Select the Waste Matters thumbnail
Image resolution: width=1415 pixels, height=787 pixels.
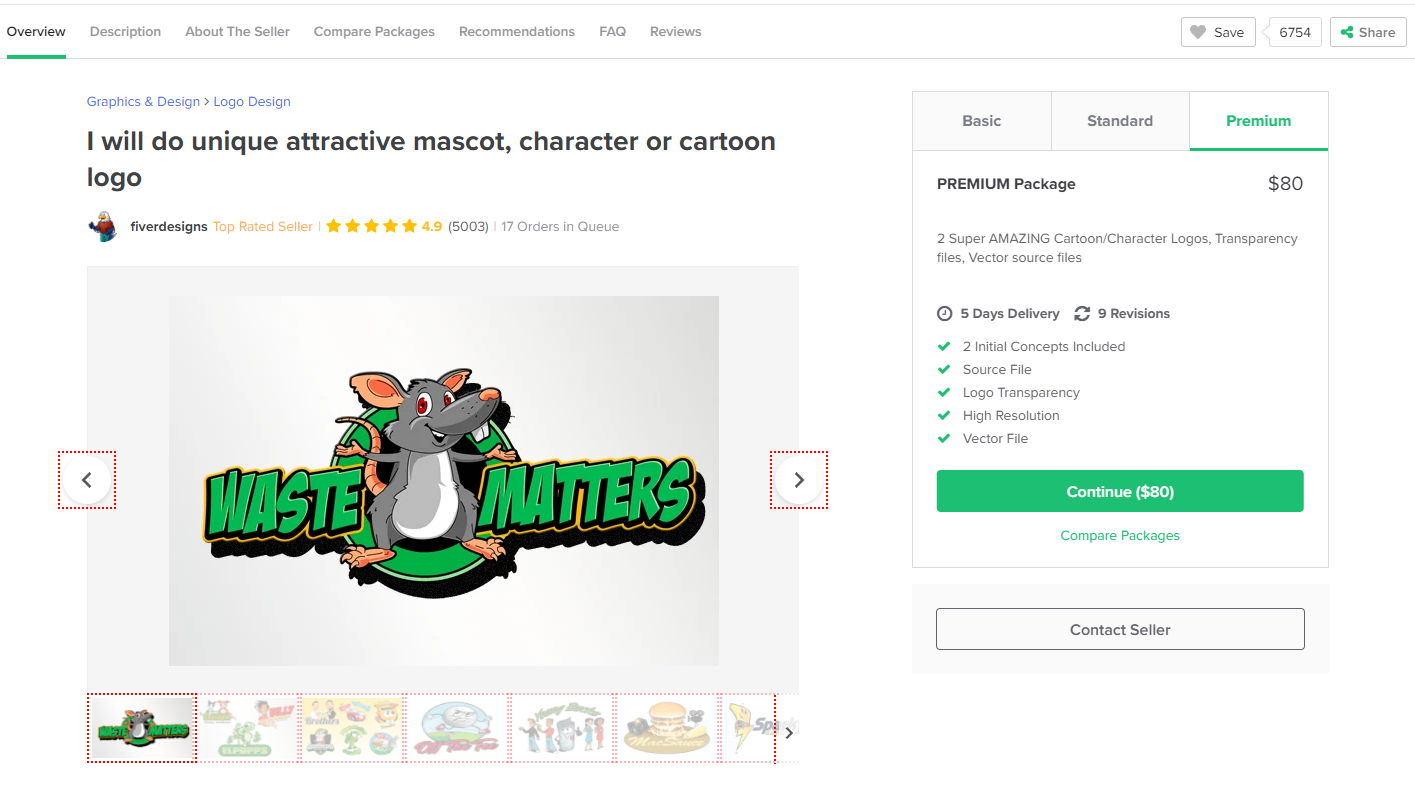(x=142, y=728)
